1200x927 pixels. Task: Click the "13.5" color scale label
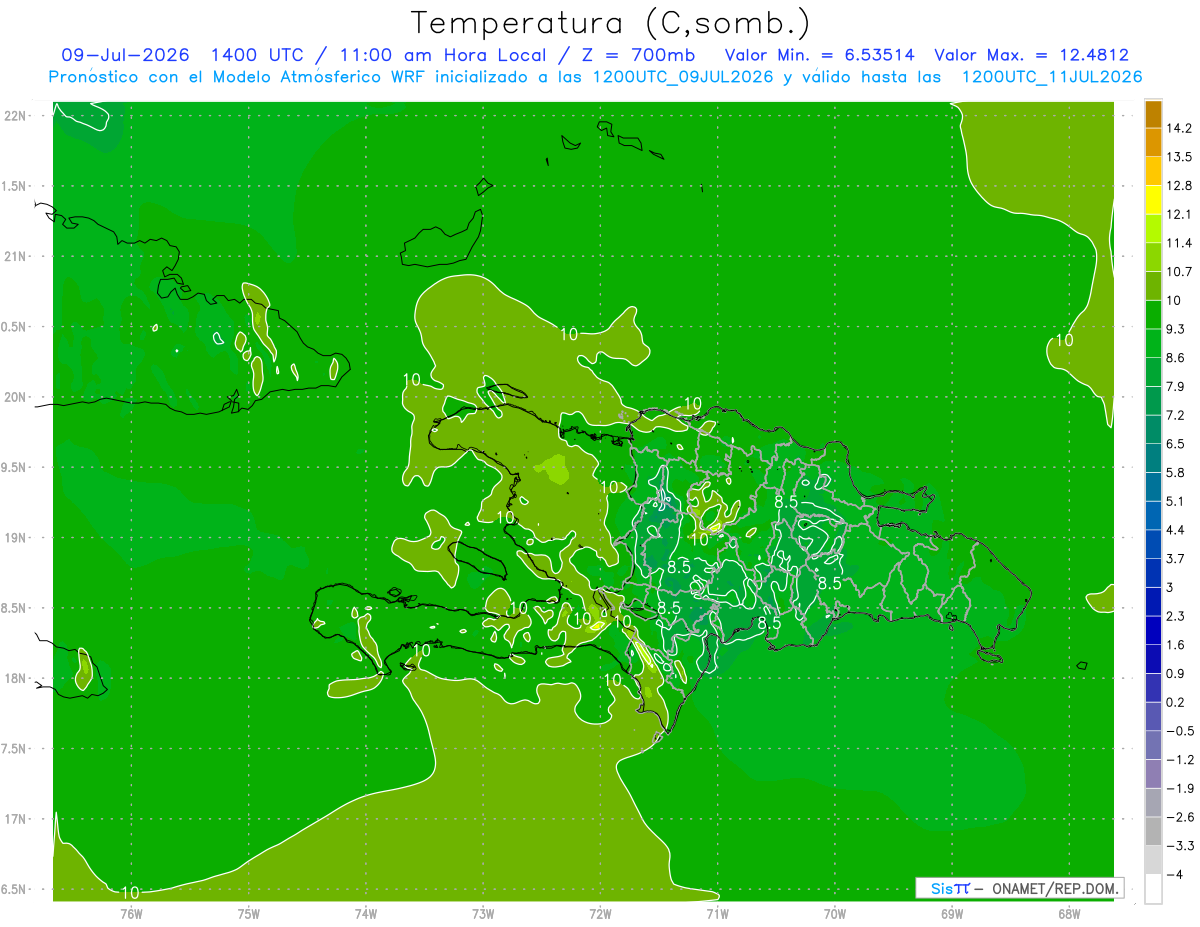tap(1179, 157)
